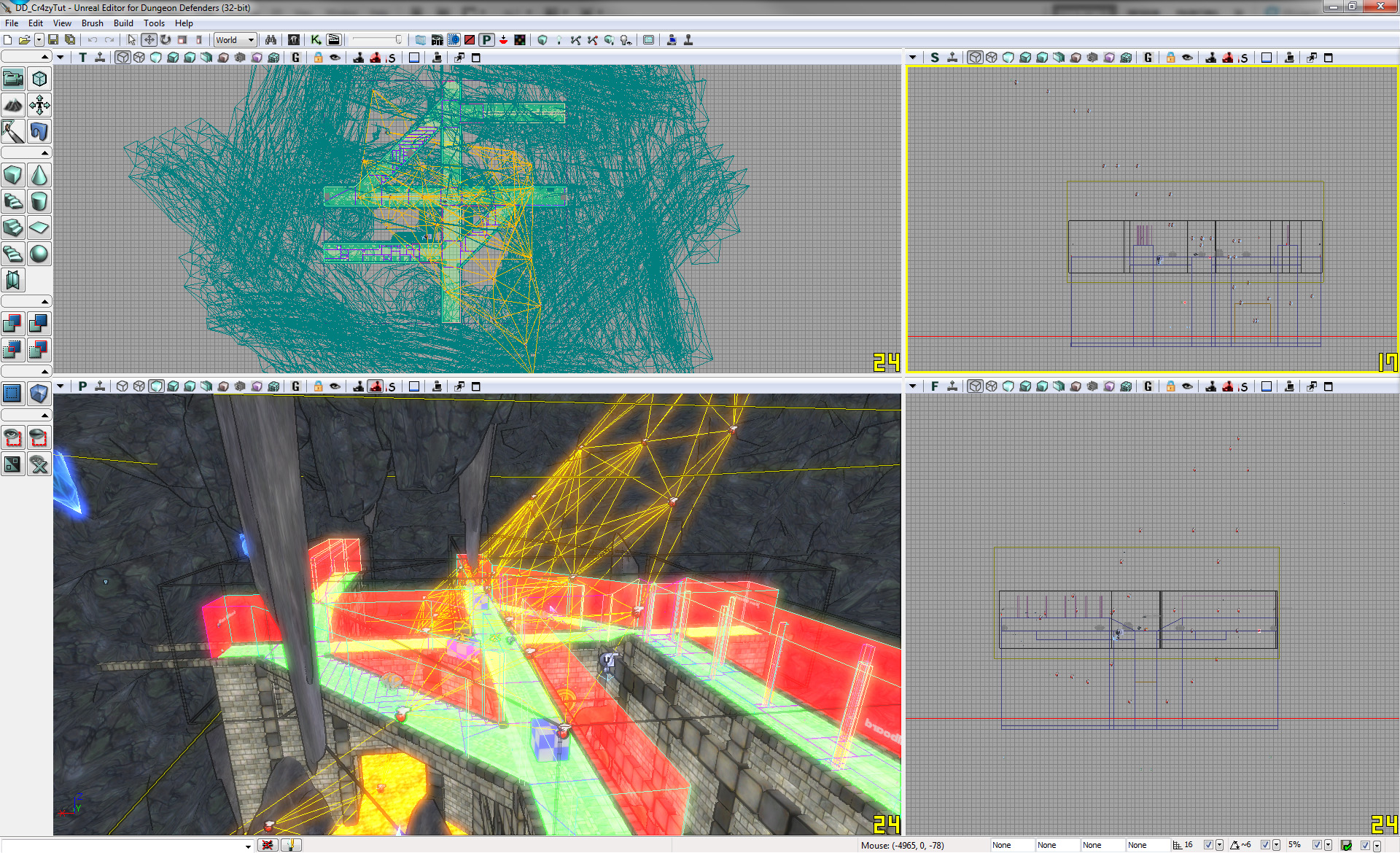
Task: Open the recent files dropdown arrow
Action: (39, 40)
